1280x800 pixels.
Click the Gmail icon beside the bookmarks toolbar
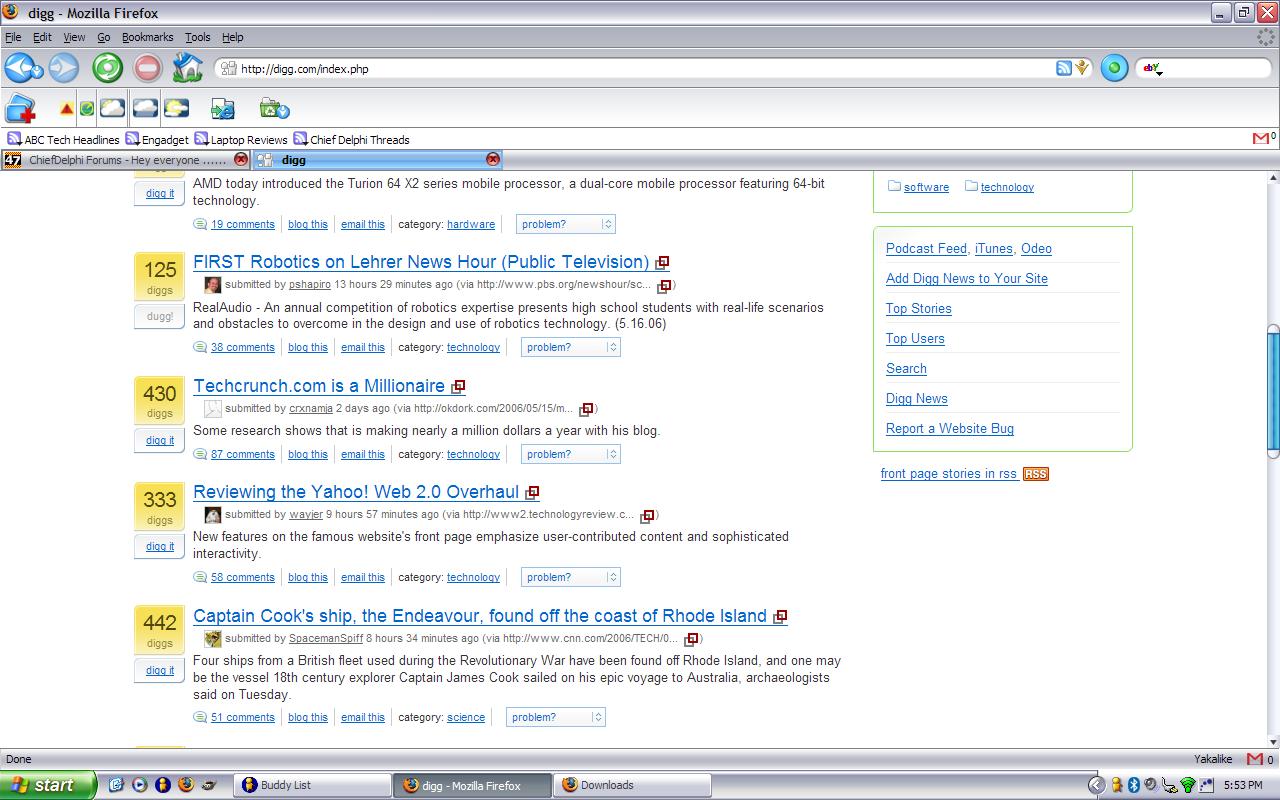1261,138
